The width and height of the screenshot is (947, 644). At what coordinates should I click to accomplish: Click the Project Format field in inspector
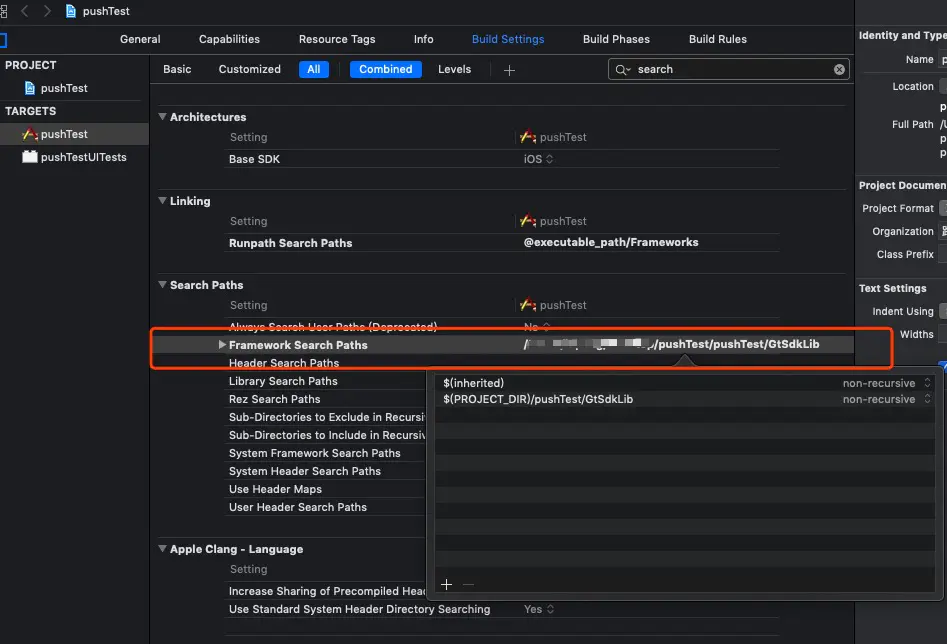click(943, 208)
